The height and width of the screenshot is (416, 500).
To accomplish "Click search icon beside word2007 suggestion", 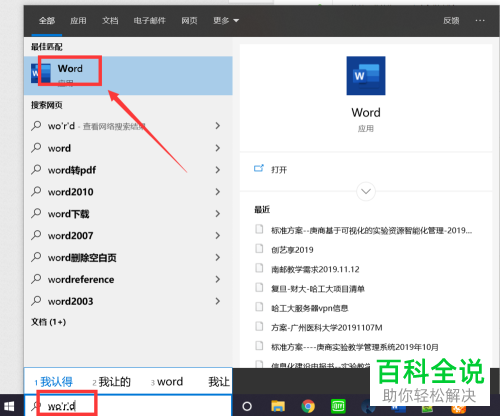I will pyautogui.click(x=36, y=235).
